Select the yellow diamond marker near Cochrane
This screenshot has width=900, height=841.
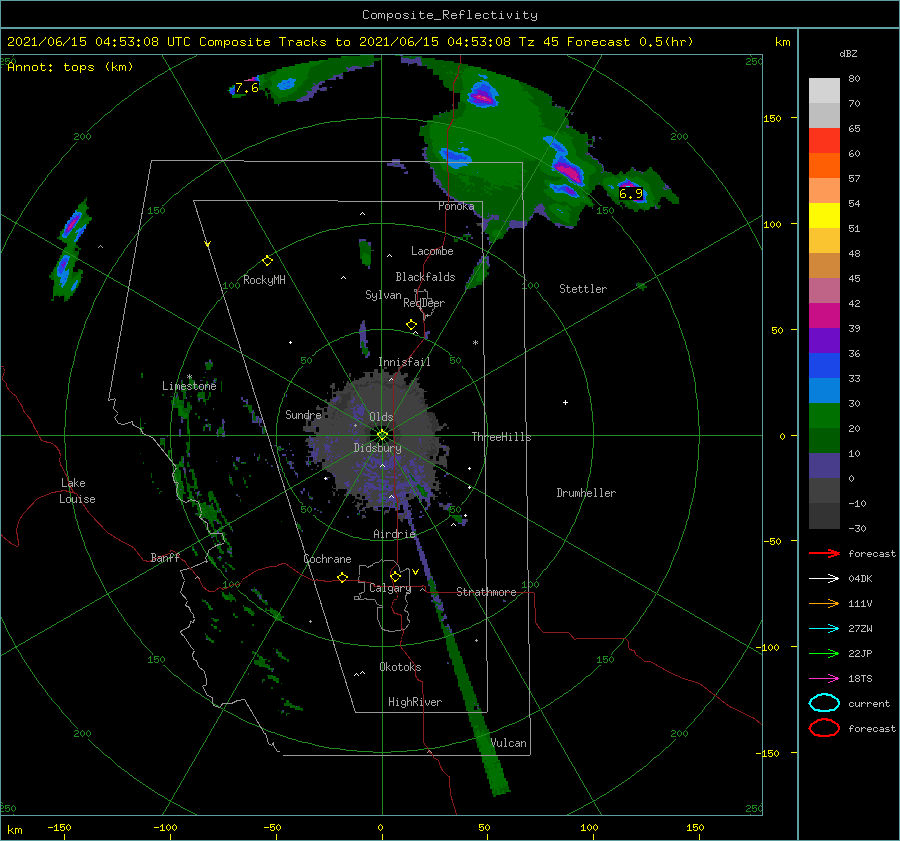[343, 577]
